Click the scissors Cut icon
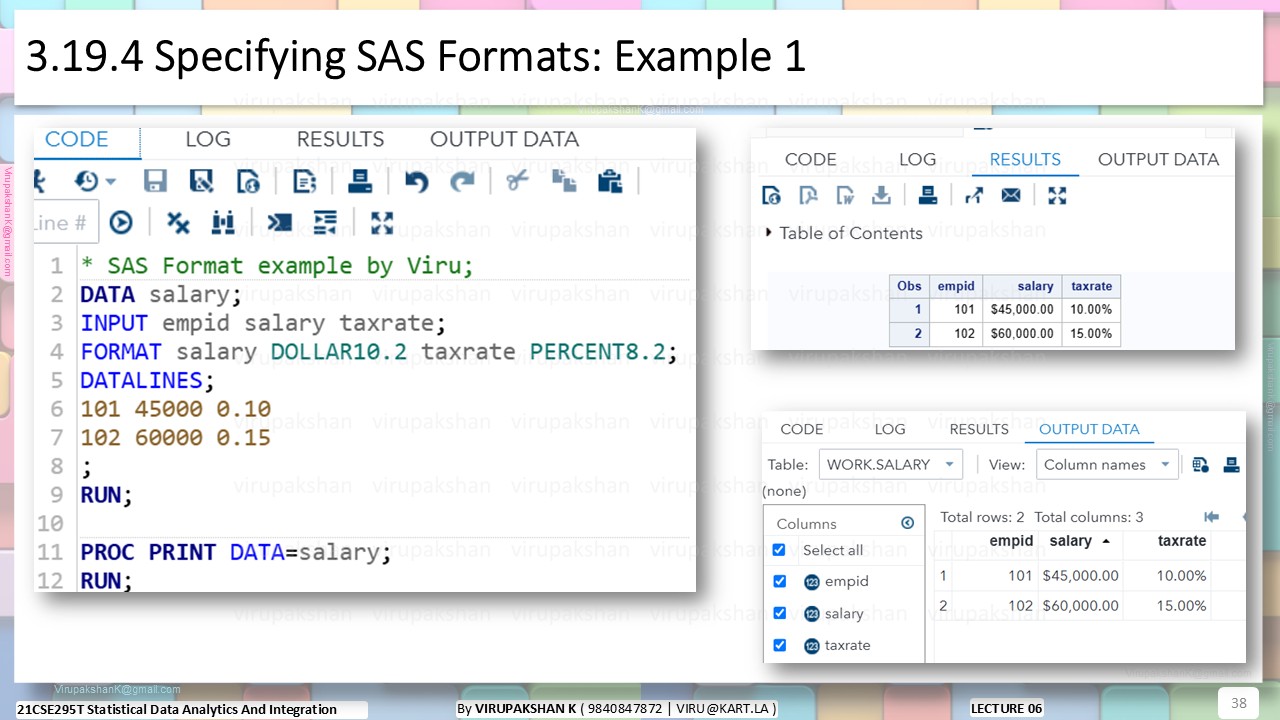The width and height of the screenshot is (1280, 720). (516, 181)
